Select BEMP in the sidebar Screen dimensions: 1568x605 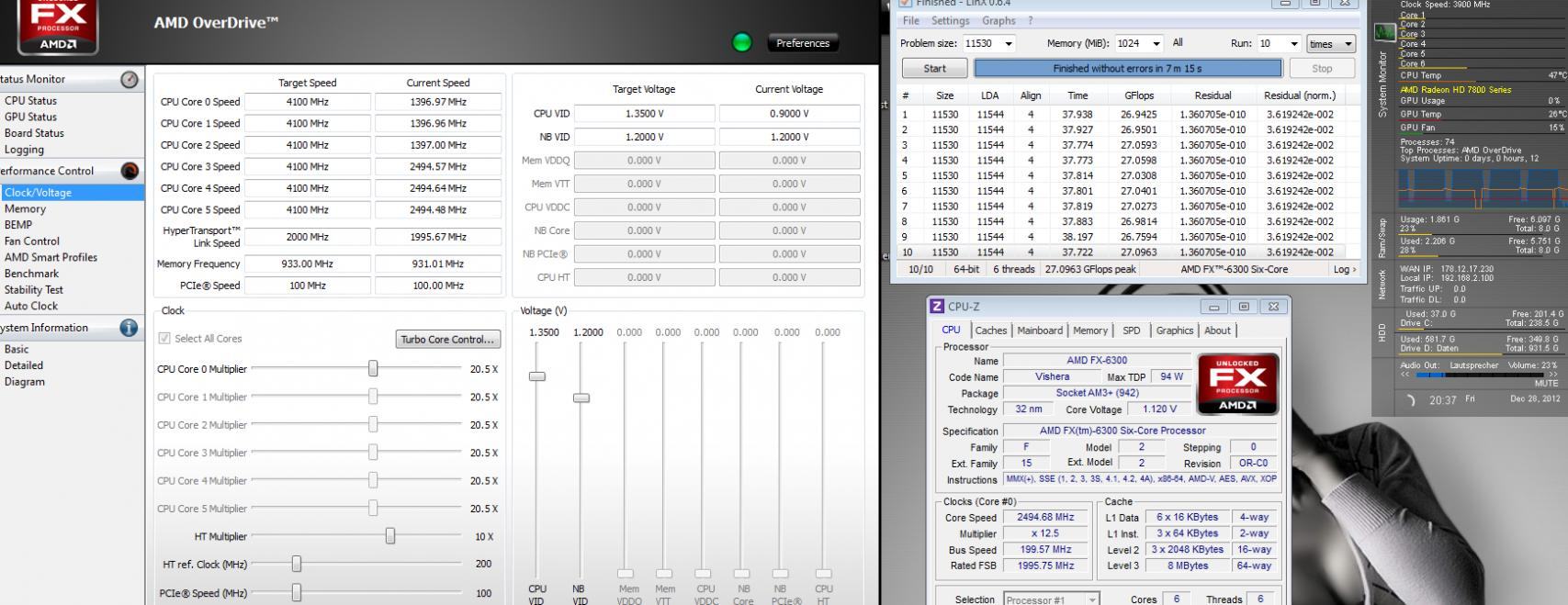tap(18, 225)
